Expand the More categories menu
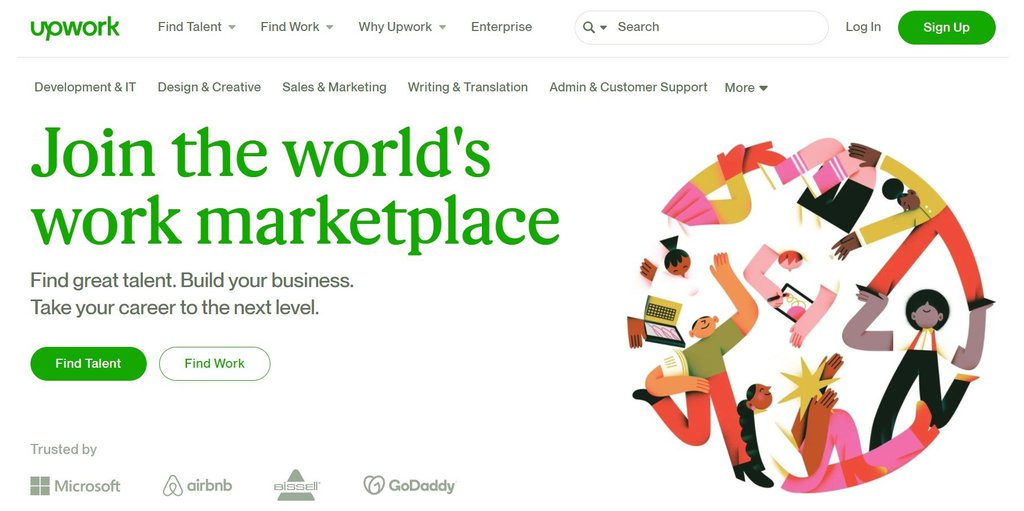 (746, 88)
